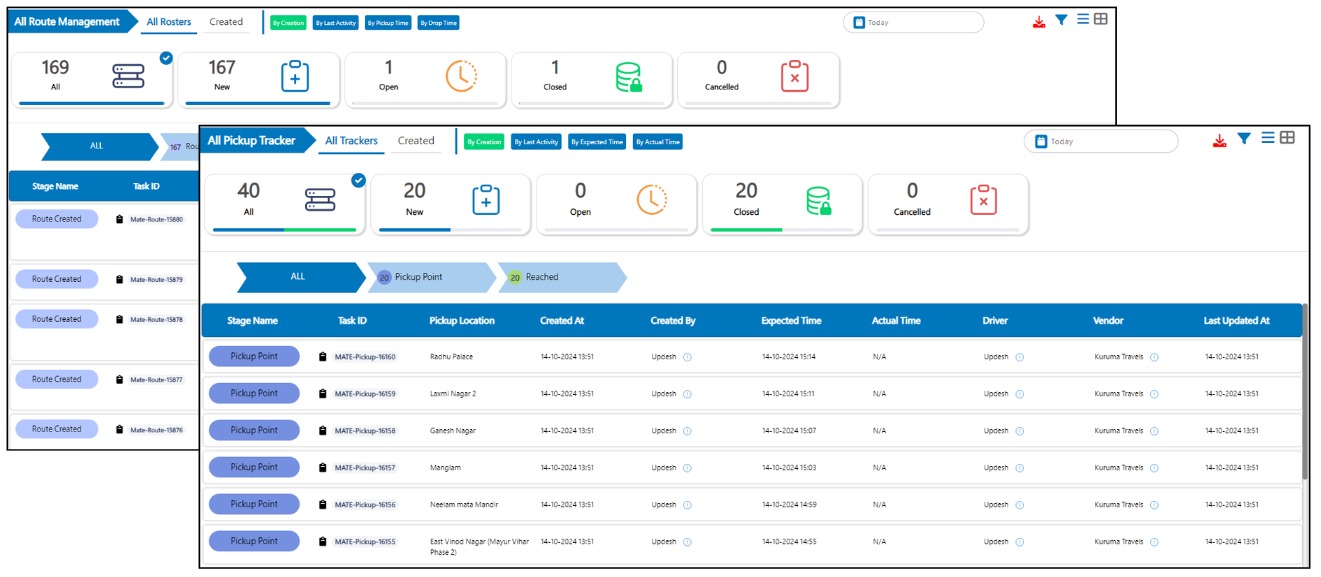The image size is (1321, 577).
Task: Click download icon in Pickup Tracker header
Action: pyautogui.click(x=1219, y=140)
